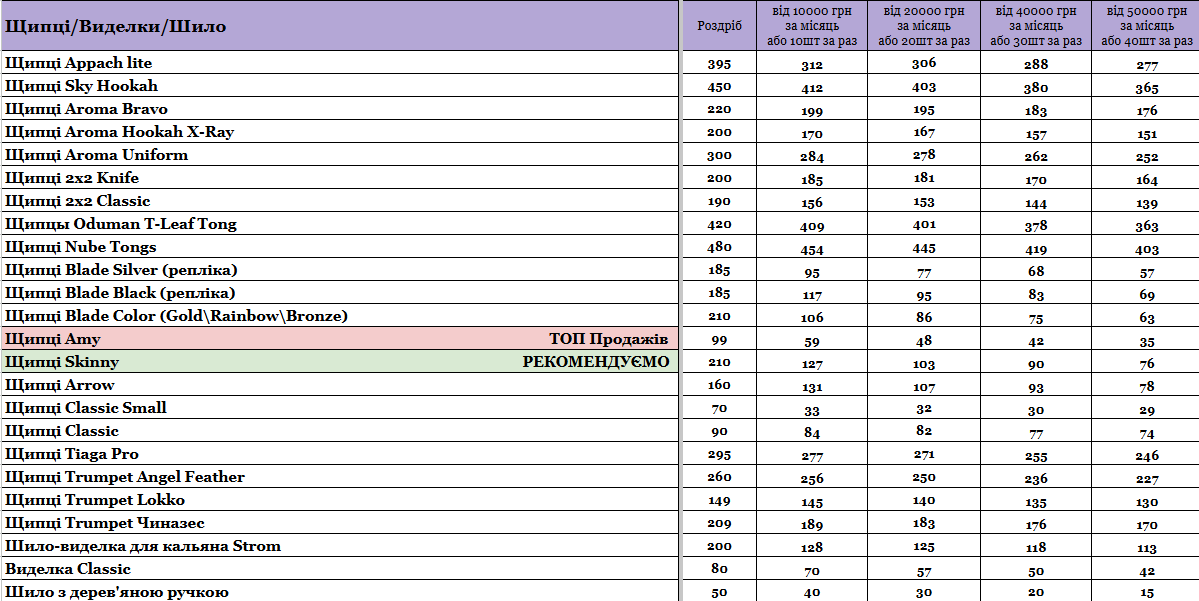Select the 'від 50000 грн' column header
The height and width of the screenshot is (601, 1199).
coord(1146,26)
